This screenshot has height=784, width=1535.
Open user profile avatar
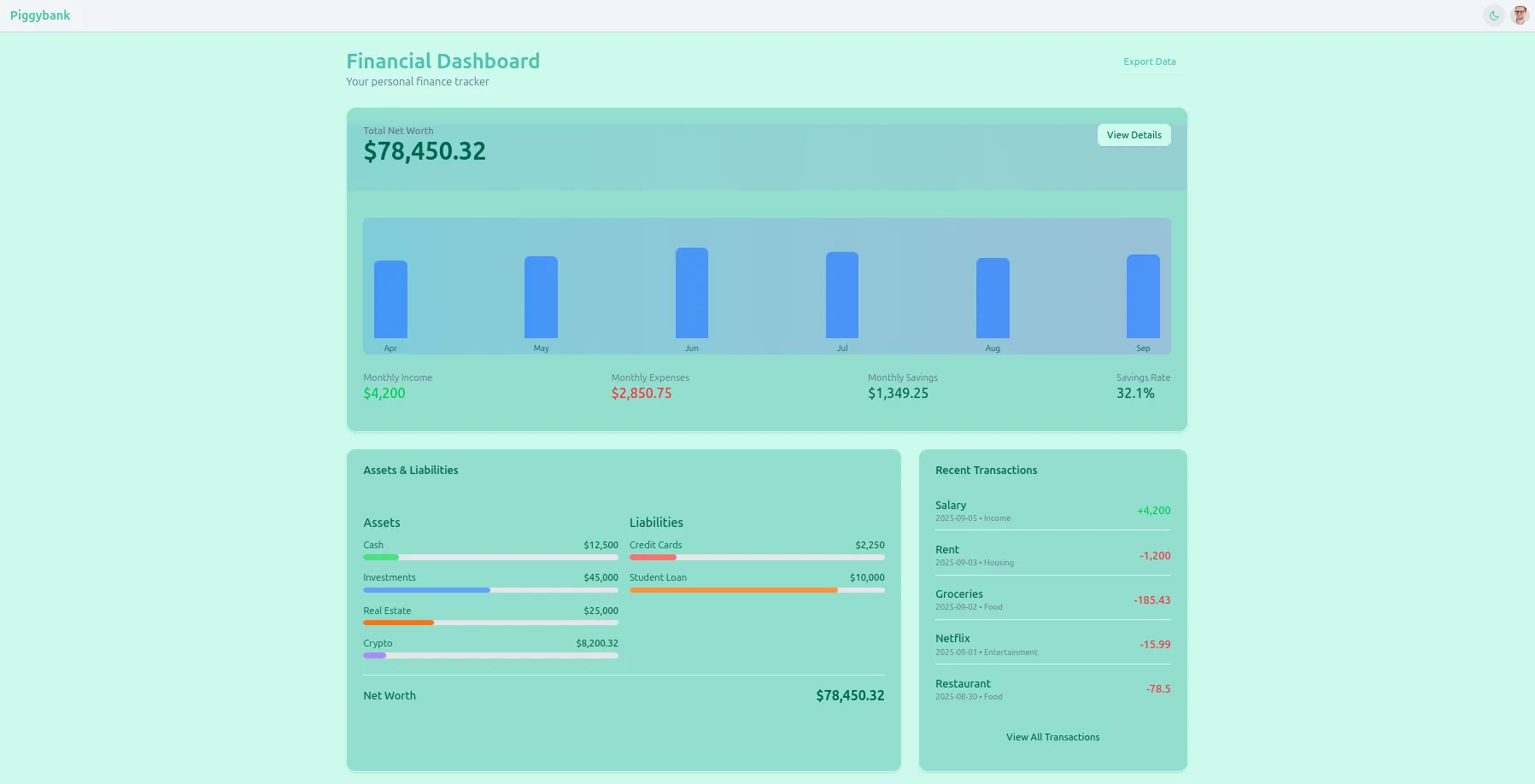tap(1520, 15)
